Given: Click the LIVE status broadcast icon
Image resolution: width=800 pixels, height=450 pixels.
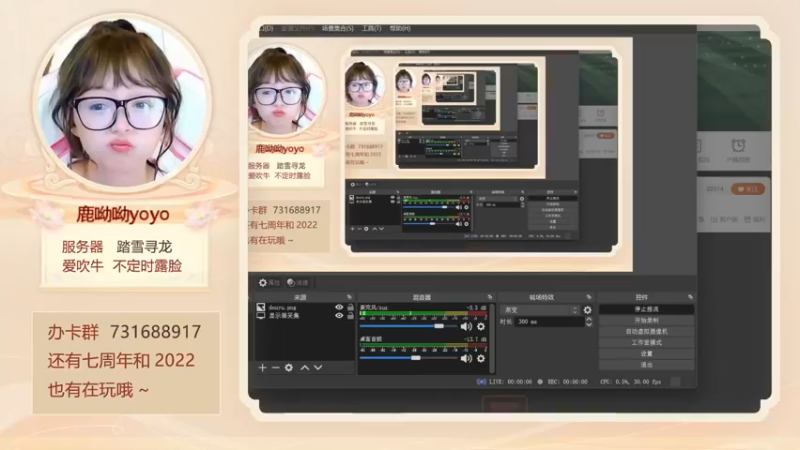Looking at the screenshot, I should (x=481, y=382).
